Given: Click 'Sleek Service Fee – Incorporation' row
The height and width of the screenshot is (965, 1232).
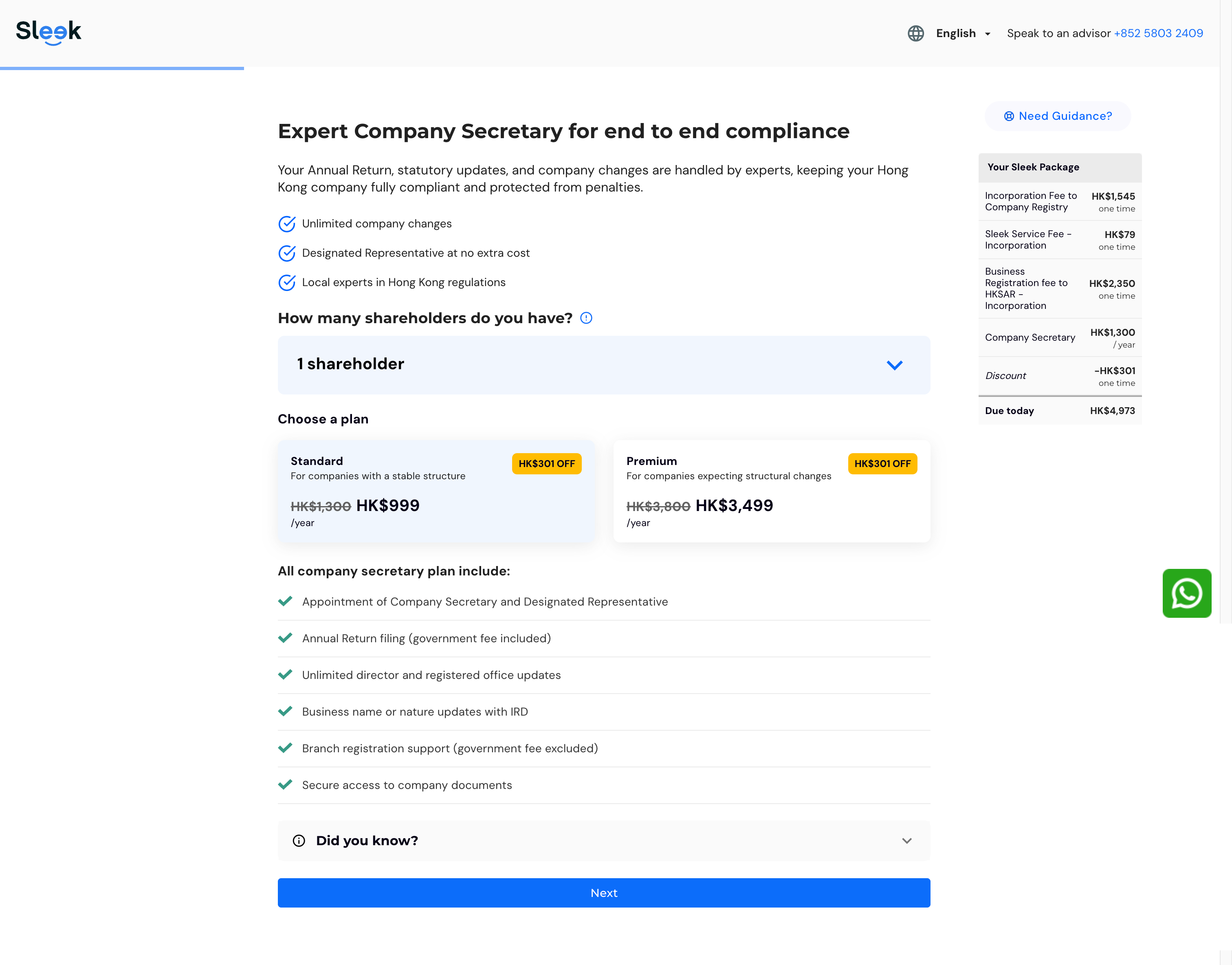Looking at the screenshot, I should pos(1059,240).
